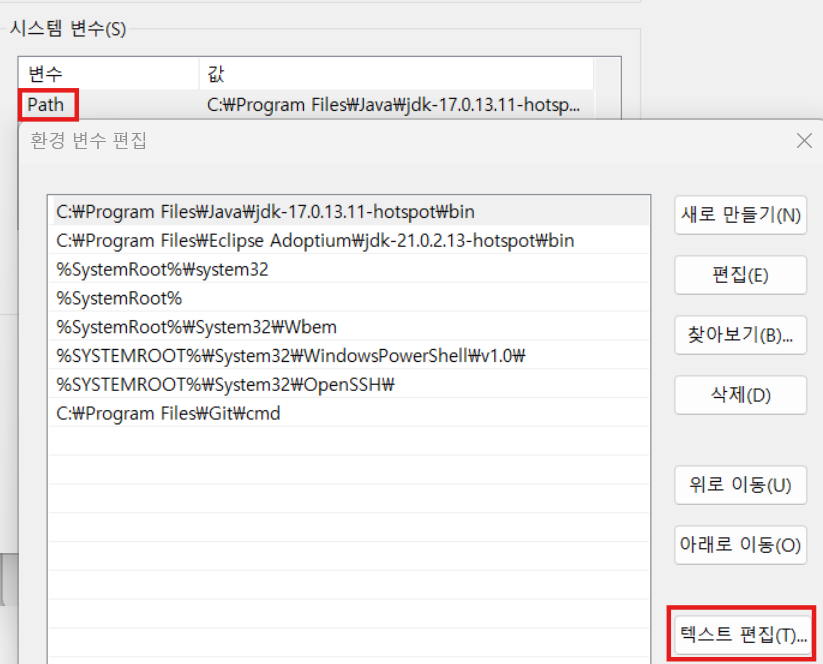Click the 편집(E) button
The height and width of the screenshot is (664, 823).
coord(740,275)
